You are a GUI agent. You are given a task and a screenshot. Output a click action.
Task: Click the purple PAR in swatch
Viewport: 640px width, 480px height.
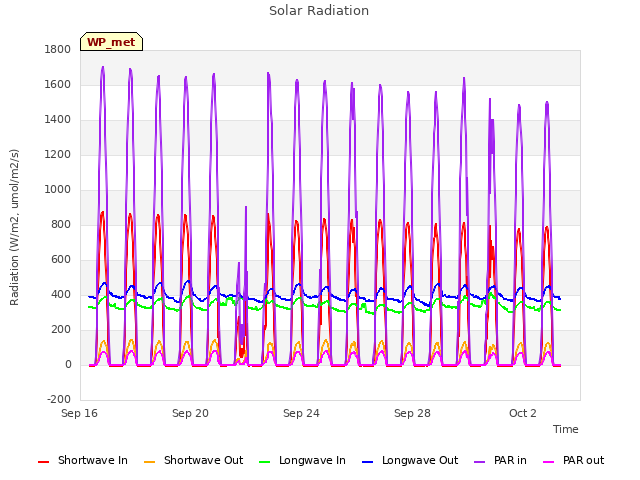pyautogui.click(x=480, y=462)
